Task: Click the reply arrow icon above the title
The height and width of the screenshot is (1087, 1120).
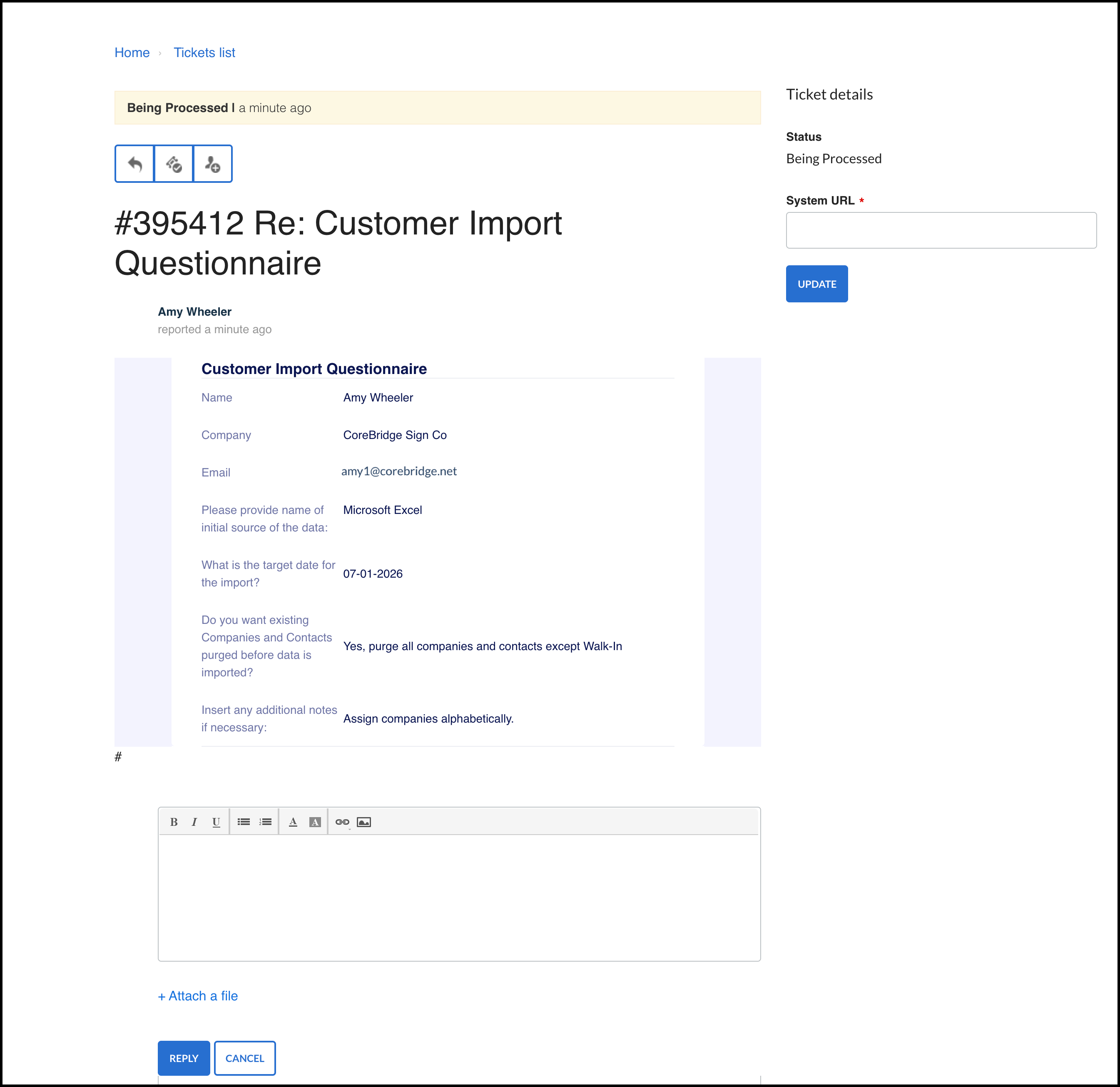Action: 135,164
